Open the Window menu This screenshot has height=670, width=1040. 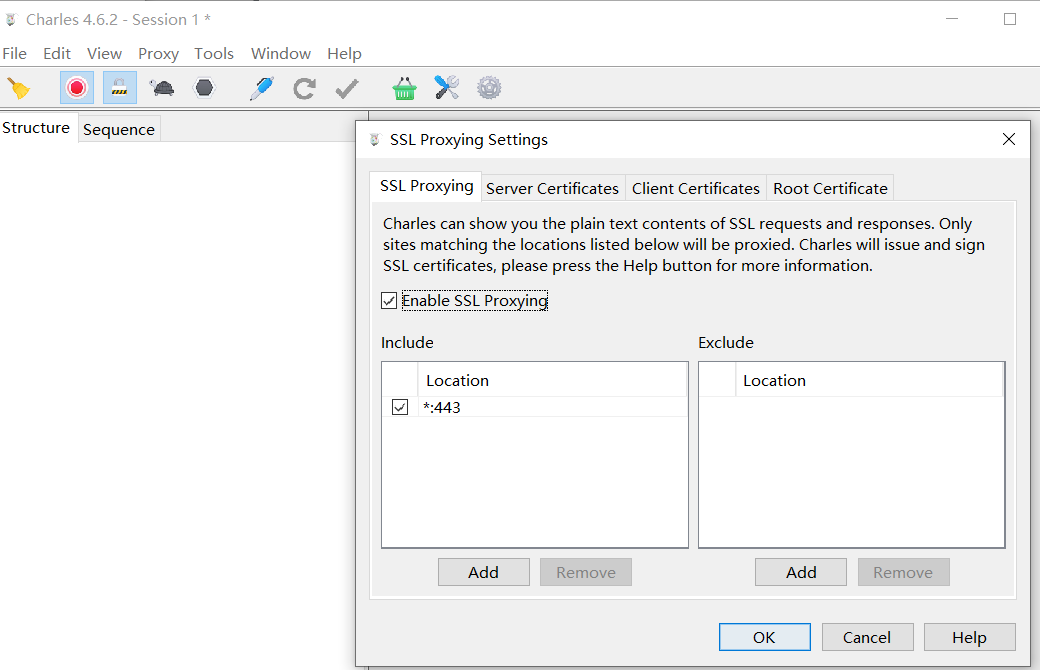[281, 54]
